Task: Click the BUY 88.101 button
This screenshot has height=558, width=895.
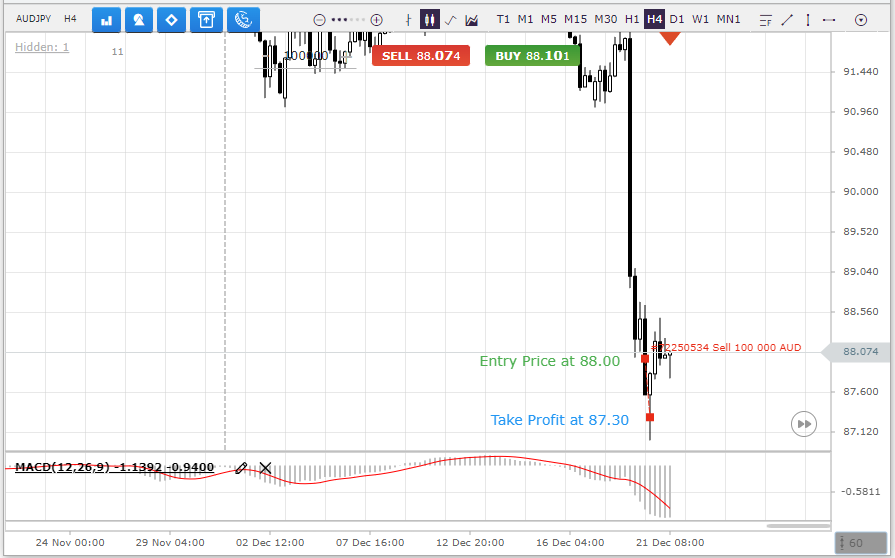Action: coord(532,56)
